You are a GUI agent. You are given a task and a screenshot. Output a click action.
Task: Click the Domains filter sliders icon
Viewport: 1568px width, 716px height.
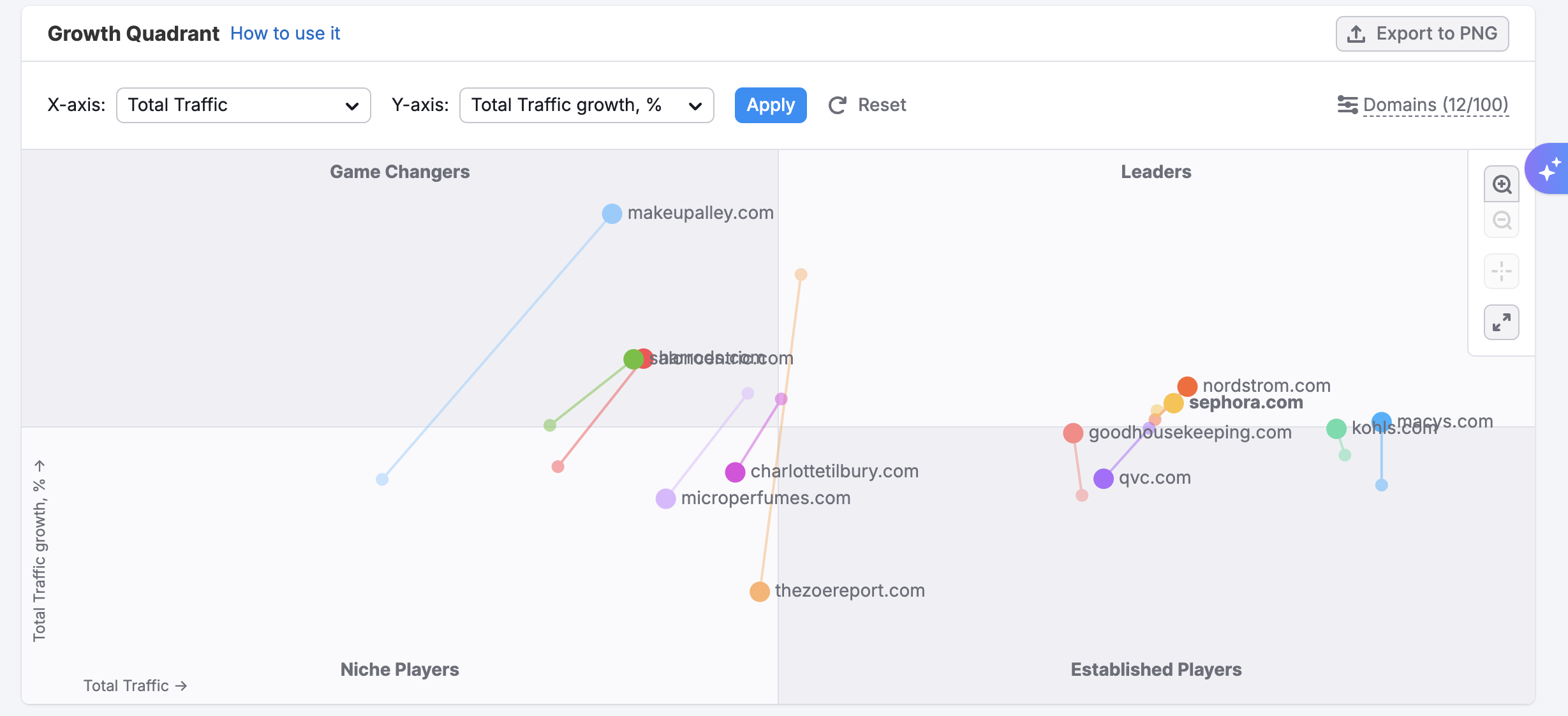click(1347, 105)
